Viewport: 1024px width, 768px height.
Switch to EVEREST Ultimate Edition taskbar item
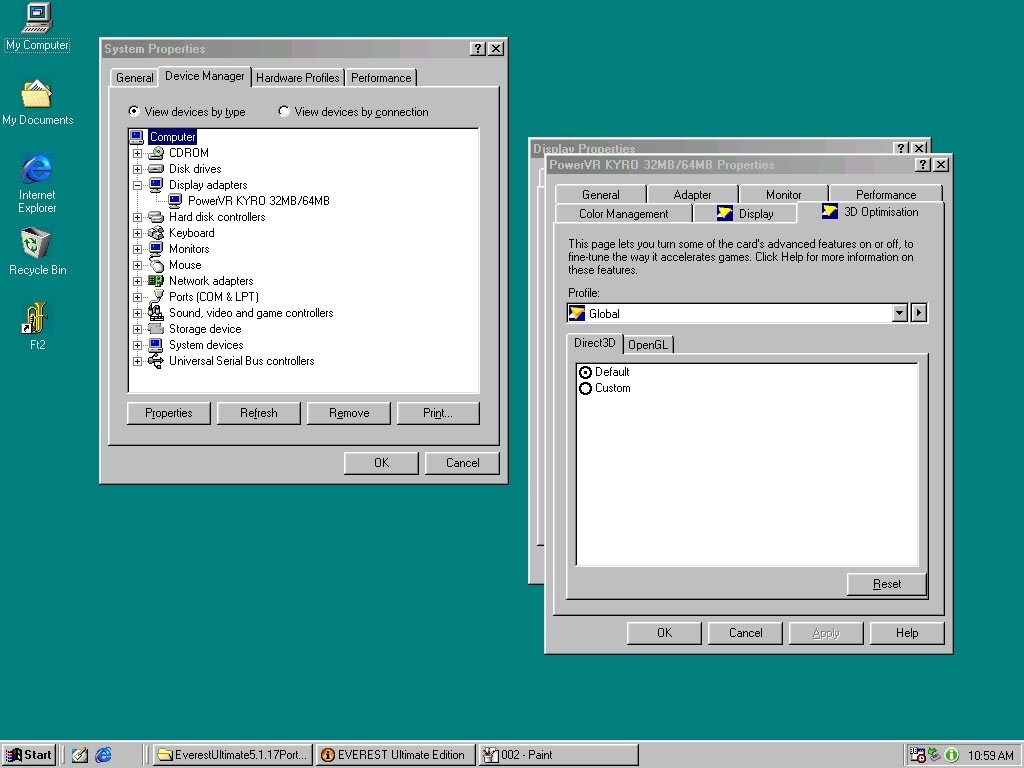397,755
